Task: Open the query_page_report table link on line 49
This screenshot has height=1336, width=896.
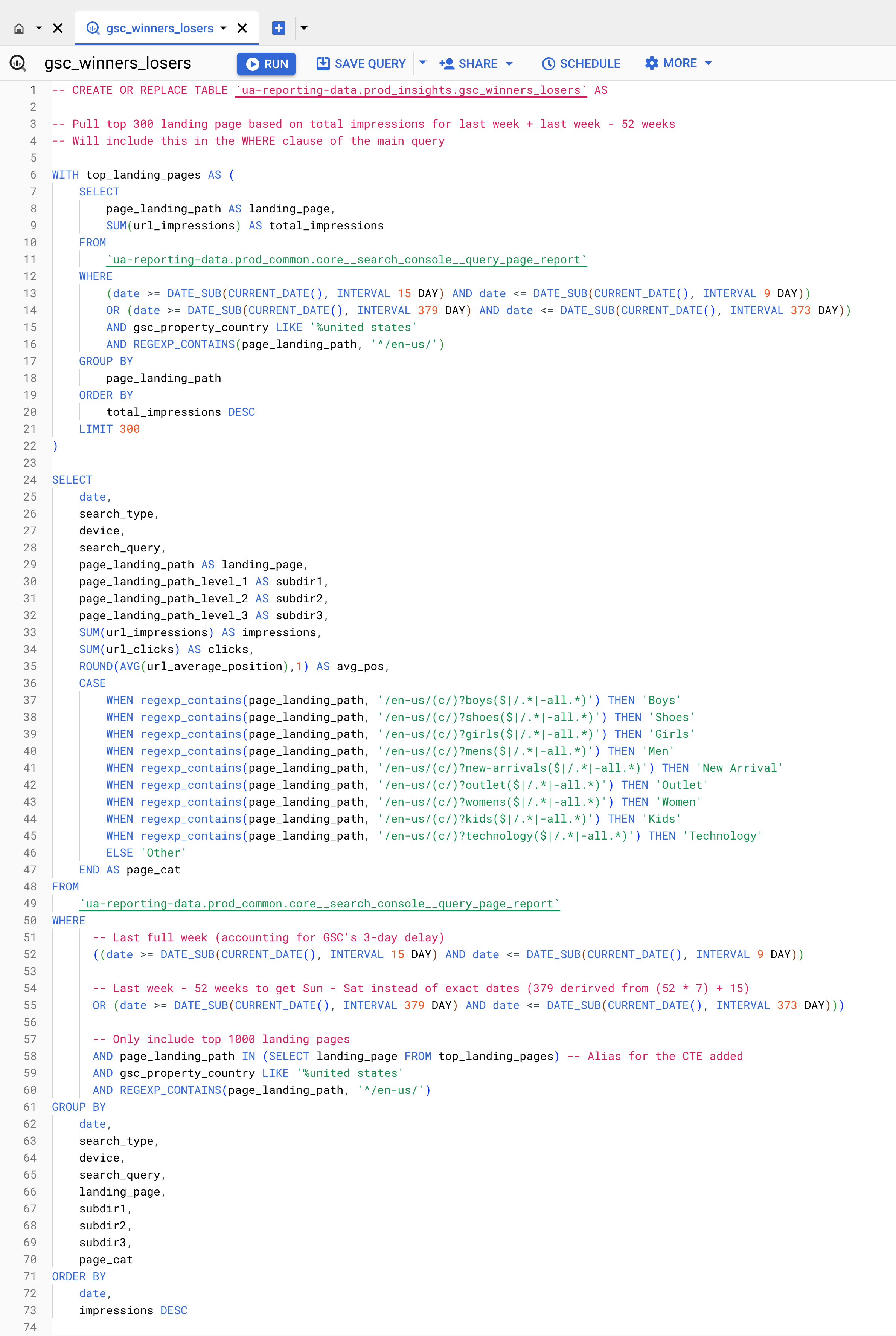Action: tap(319, 903)
